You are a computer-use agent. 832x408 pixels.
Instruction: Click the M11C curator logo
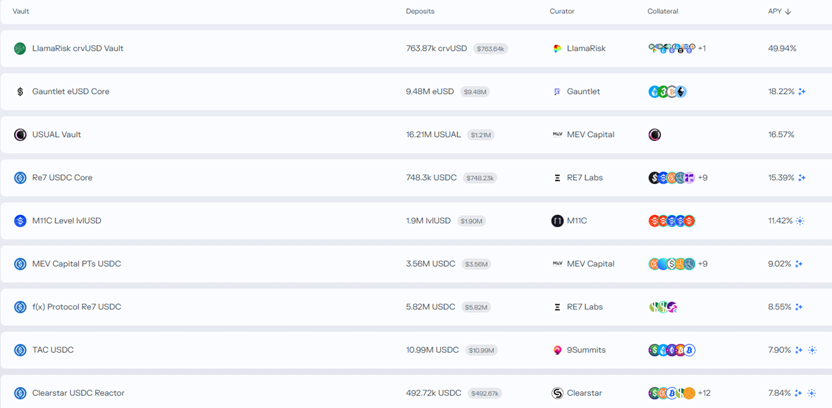pyautogui.click(x=557, y=221)
